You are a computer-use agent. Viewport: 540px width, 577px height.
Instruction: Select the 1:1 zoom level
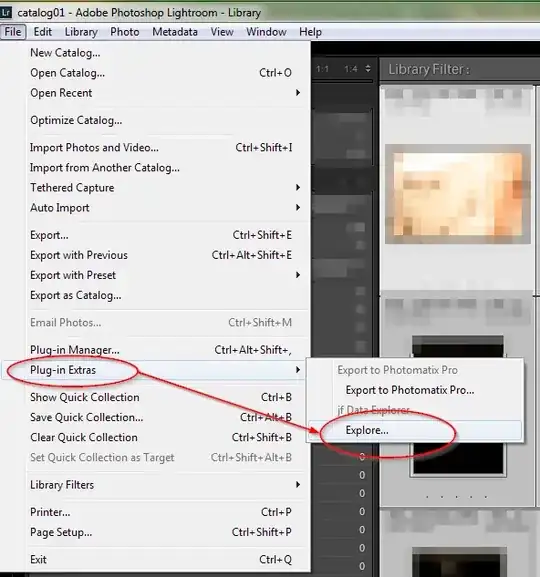pyautogui.click(x=322, y=69)
